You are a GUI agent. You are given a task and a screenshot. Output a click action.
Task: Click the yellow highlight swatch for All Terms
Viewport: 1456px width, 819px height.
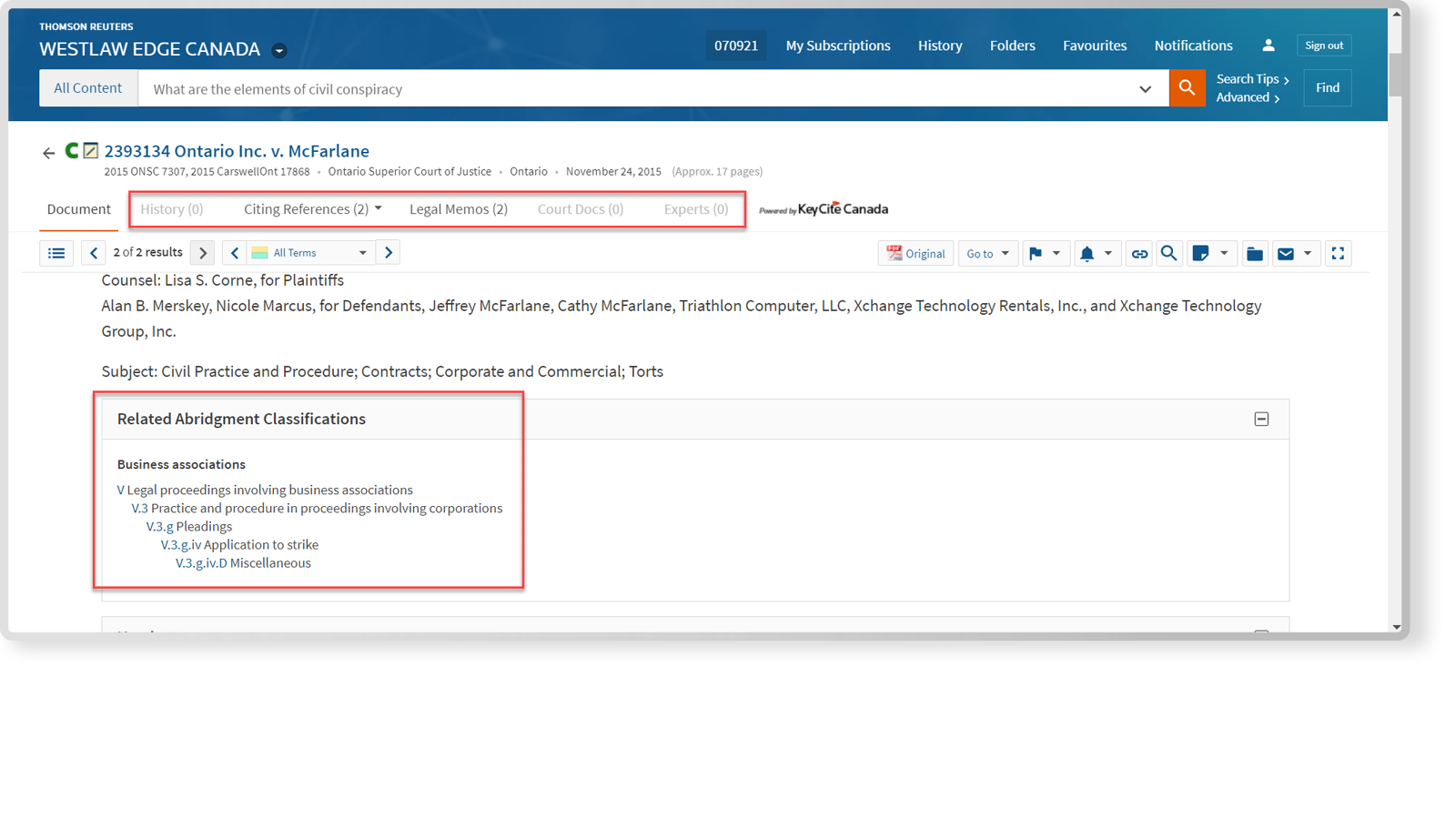(x=260, y=253)
